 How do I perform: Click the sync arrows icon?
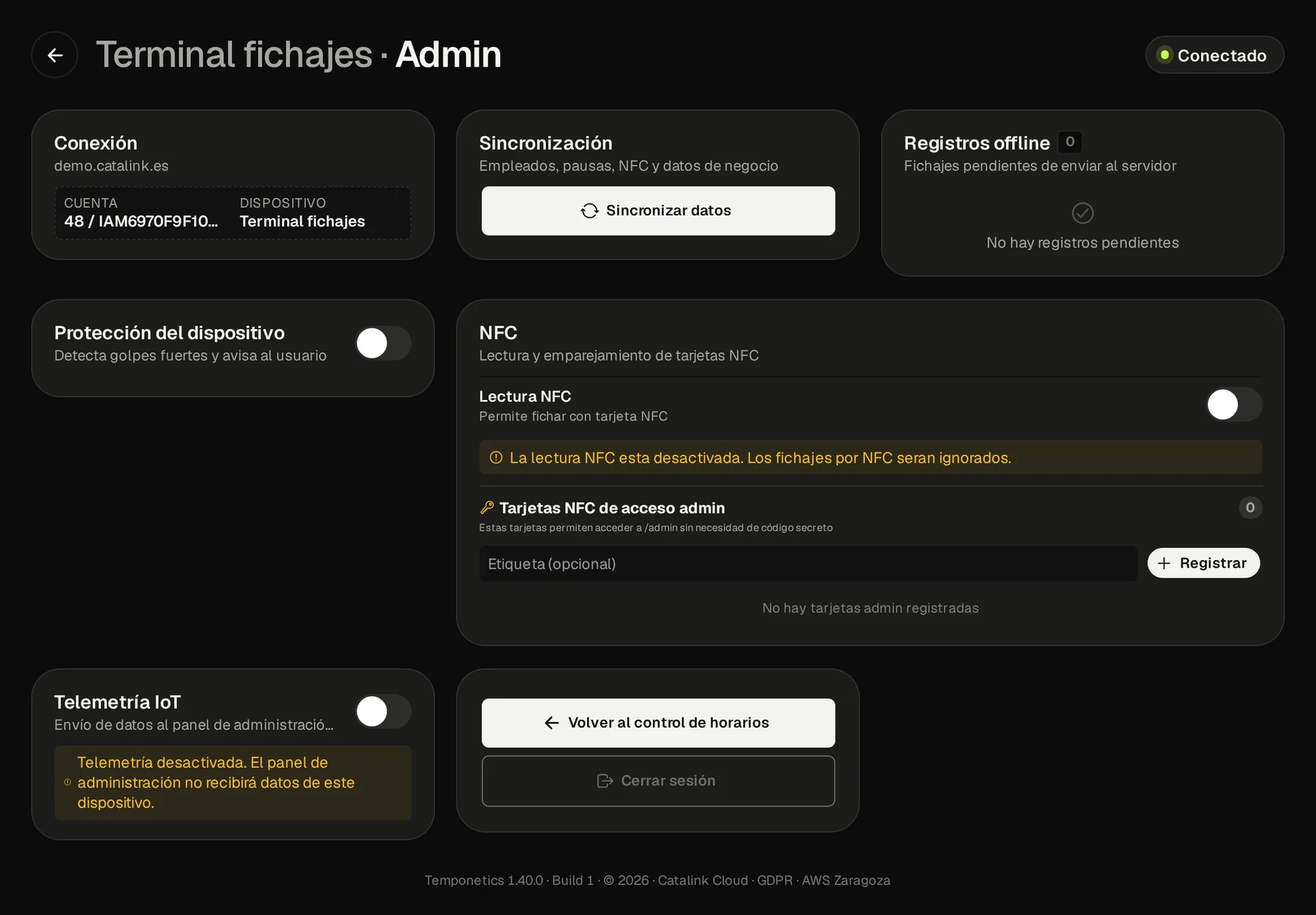coord(589,211)
